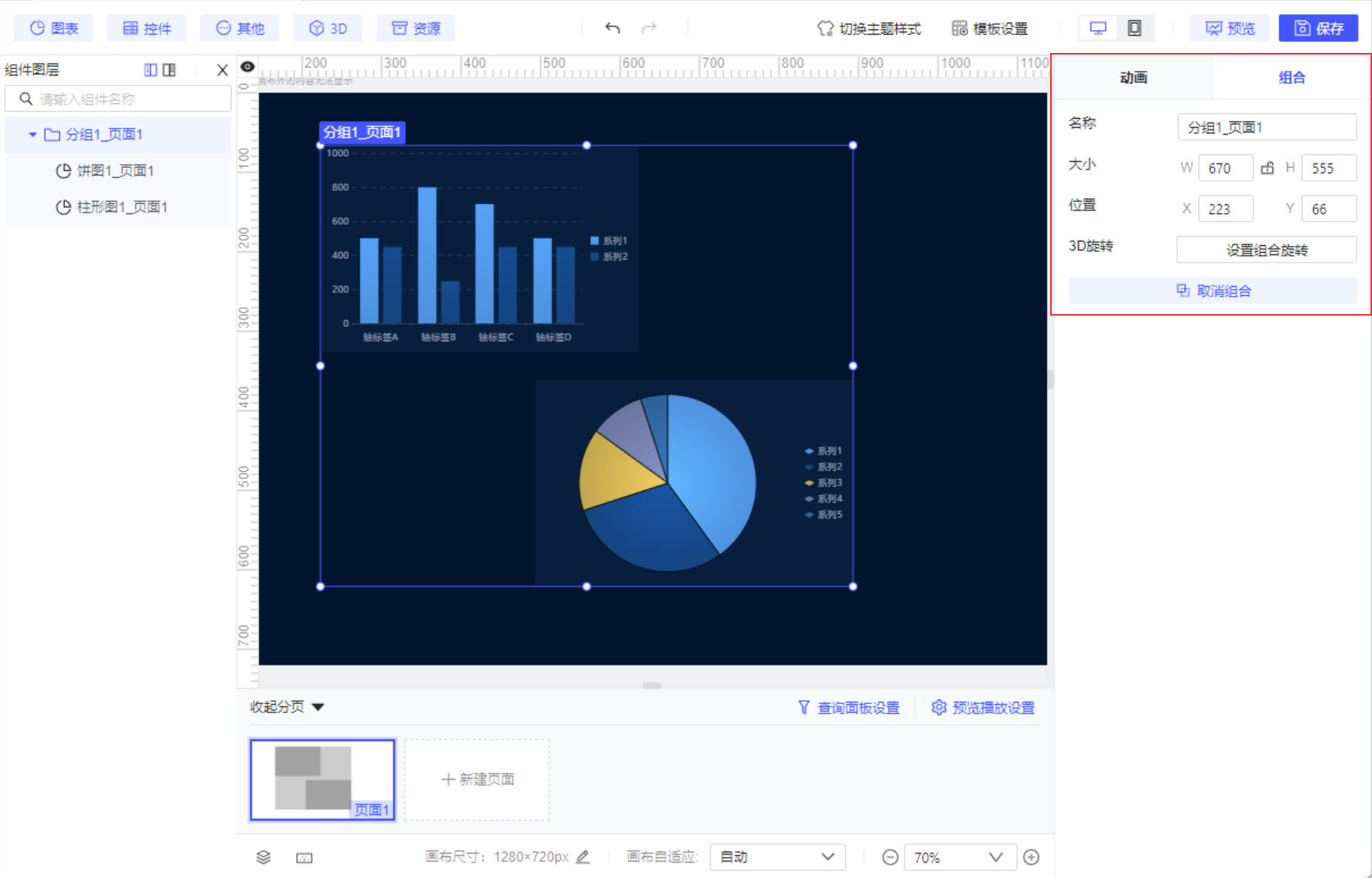
Task: Click the X position field
Action: (x=1225, y=209)
